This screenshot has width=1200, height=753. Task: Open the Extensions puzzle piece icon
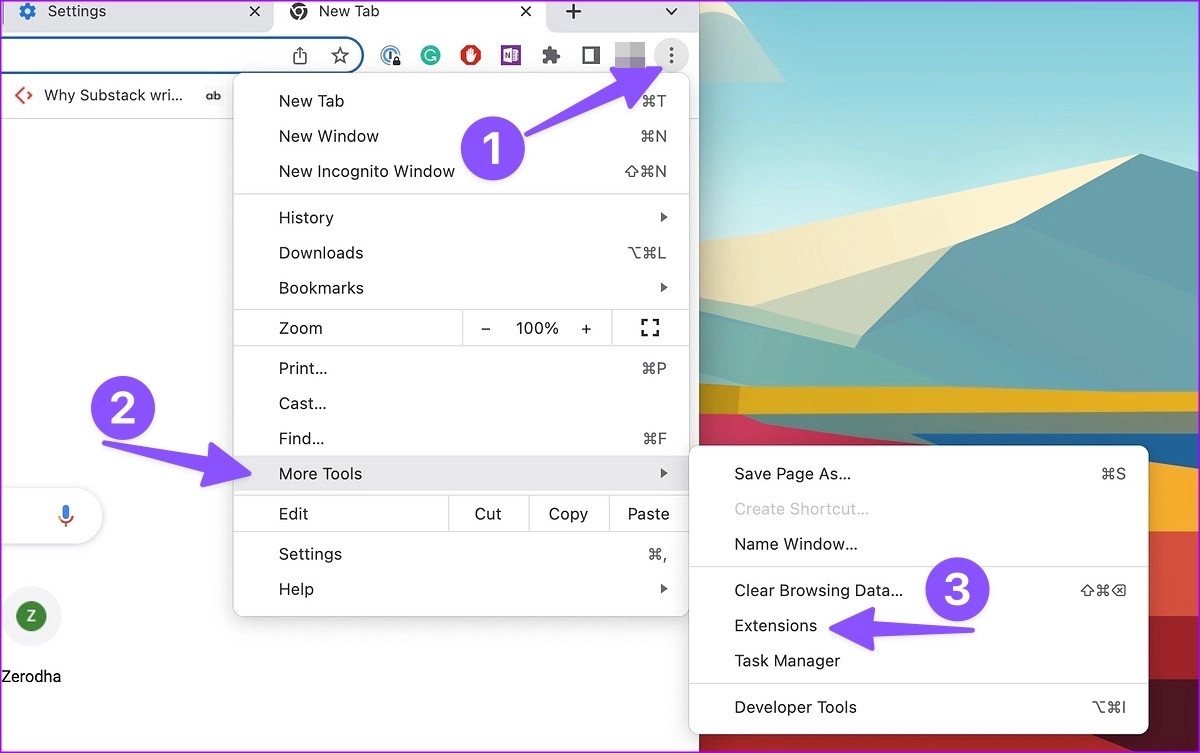tap(550, 56)
